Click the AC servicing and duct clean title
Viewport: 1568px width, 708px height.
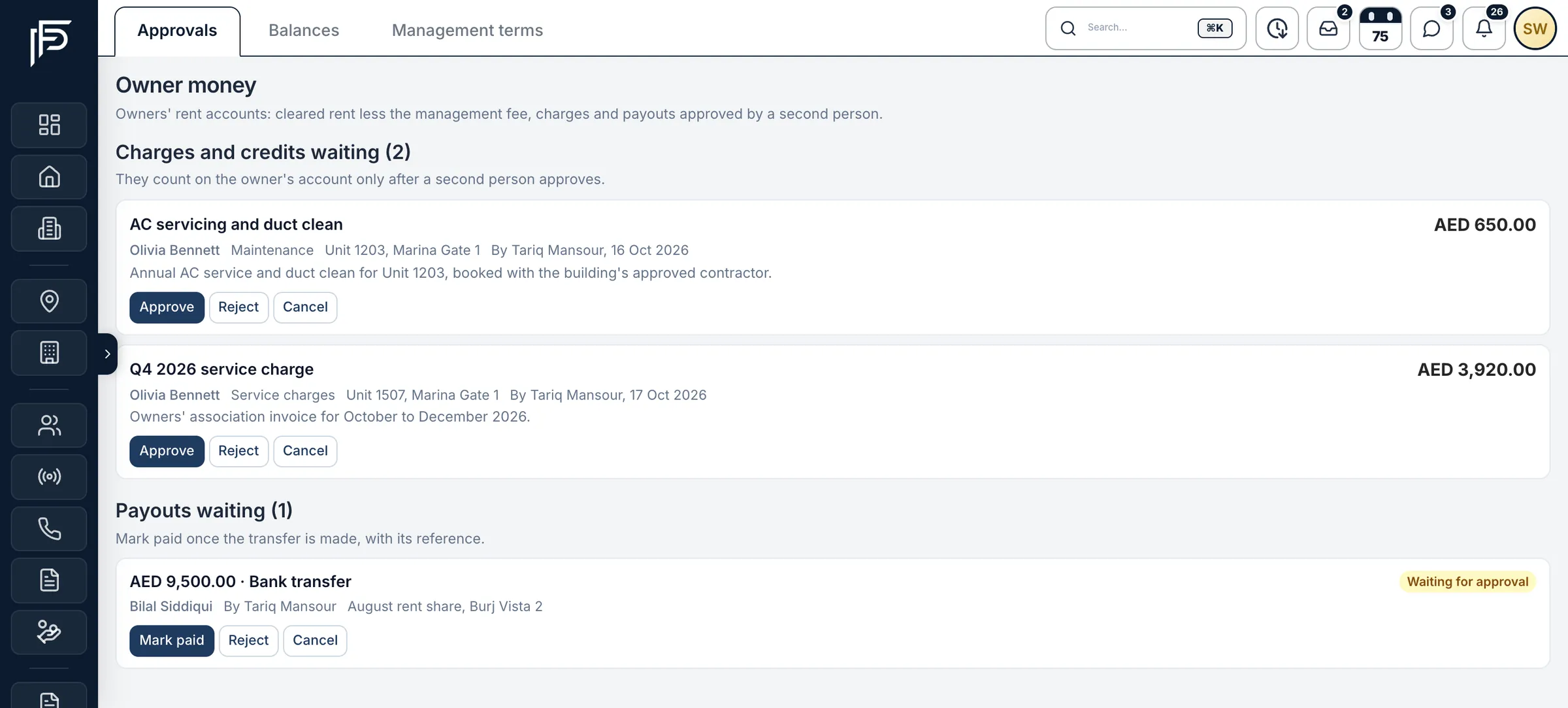(x=236, y=225)
